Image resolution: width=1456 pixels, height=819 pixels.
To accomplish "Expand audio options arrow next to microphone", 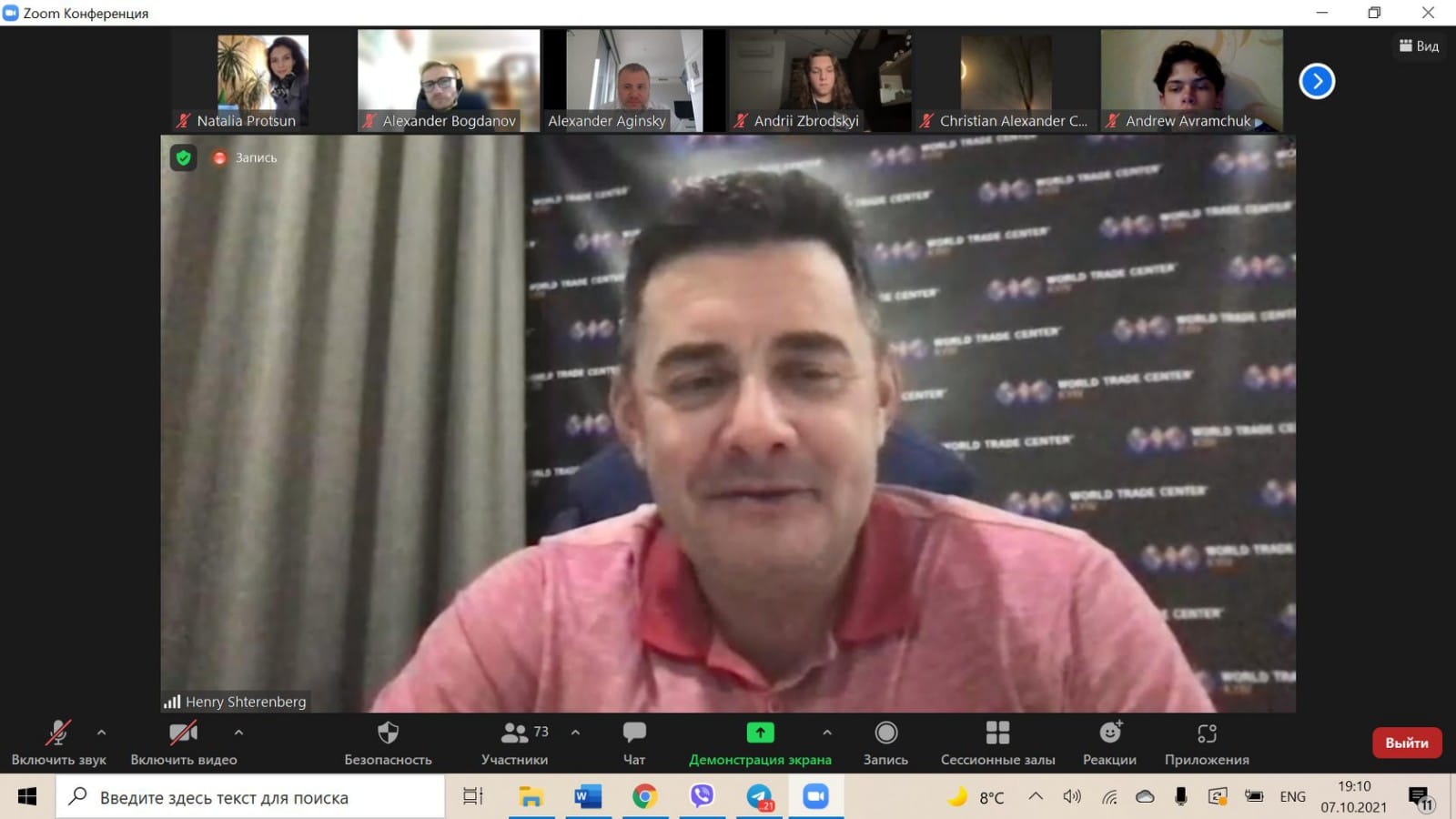I will point(101,732).
